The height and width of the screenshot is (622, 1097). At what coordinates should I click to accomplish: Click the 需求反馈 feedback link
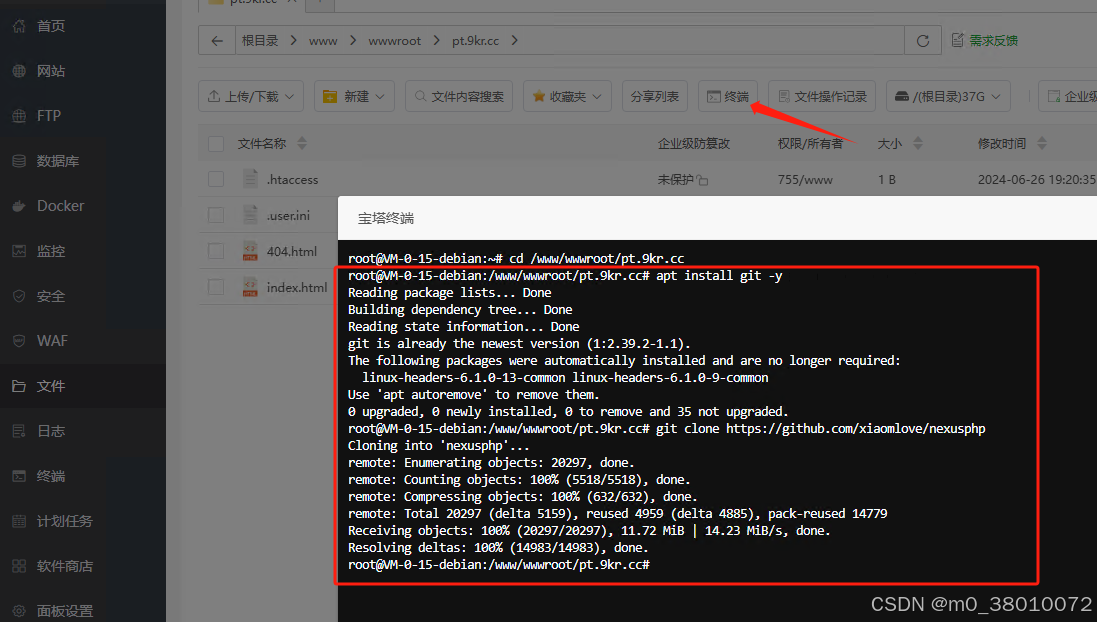tap(984, 41)
